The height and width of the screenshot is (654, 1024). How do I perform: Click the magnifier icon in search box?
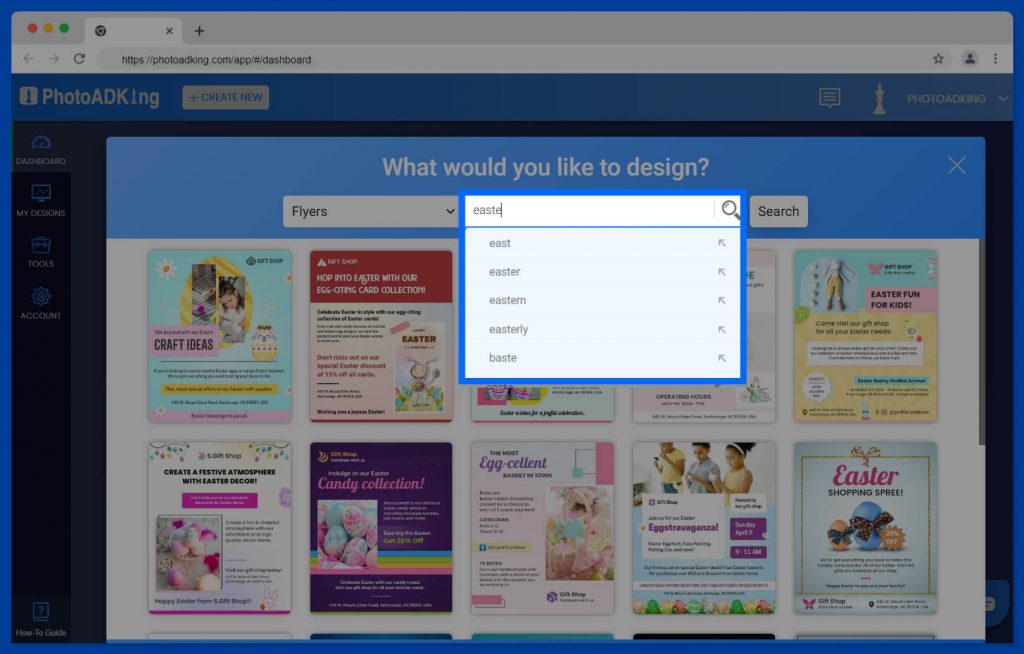(x=730, y=210)
